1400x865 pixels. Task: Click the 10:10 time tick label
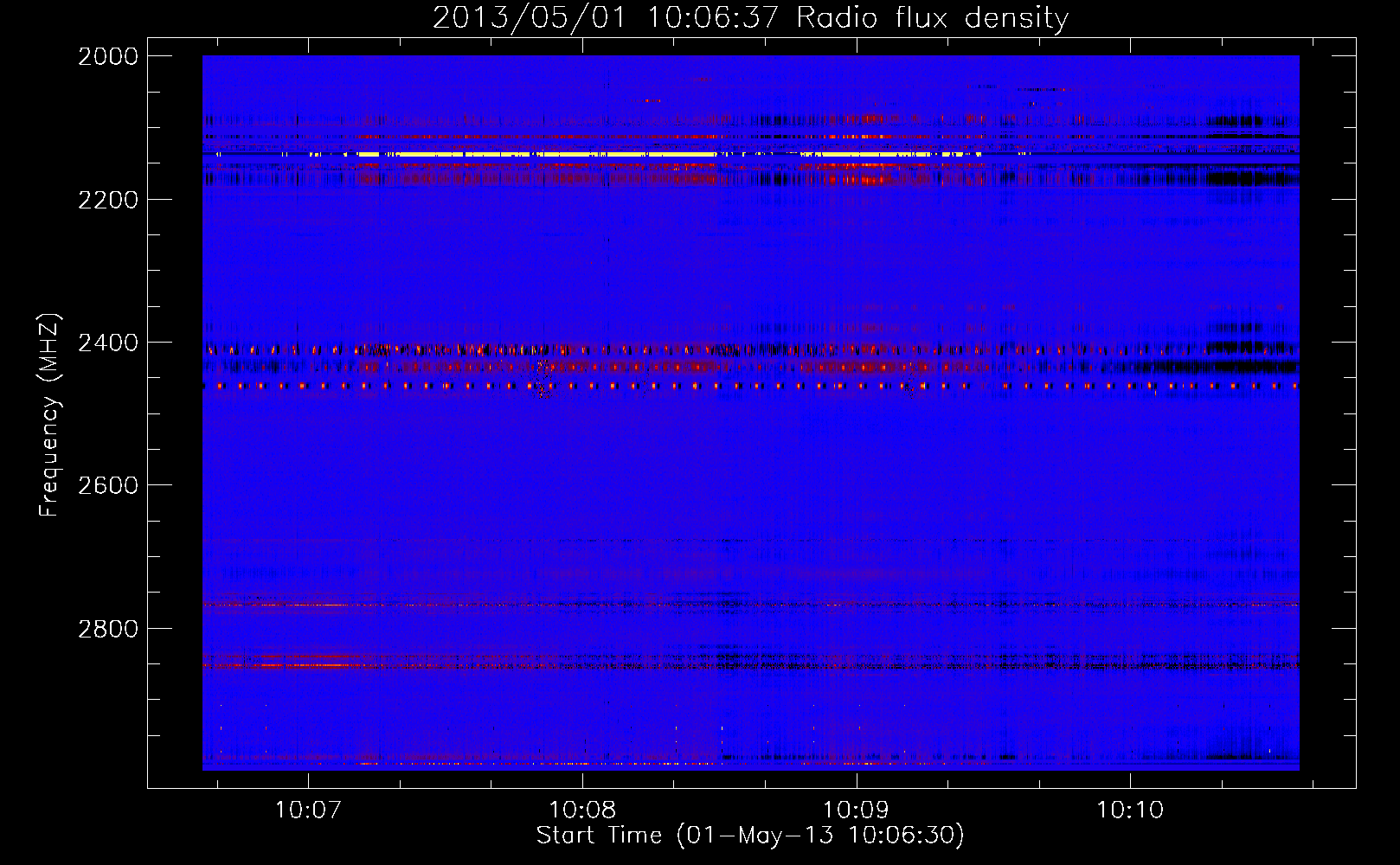coord(1131,811)
